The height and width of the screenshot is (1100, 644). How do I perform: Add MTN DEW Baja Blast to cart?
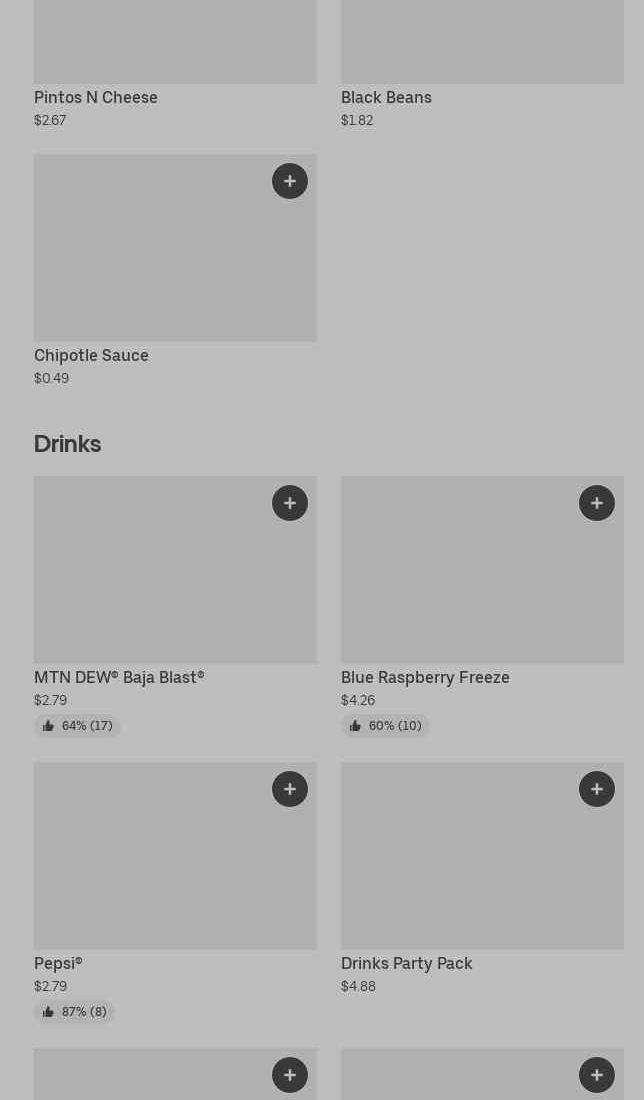click(x=290, y=503)
